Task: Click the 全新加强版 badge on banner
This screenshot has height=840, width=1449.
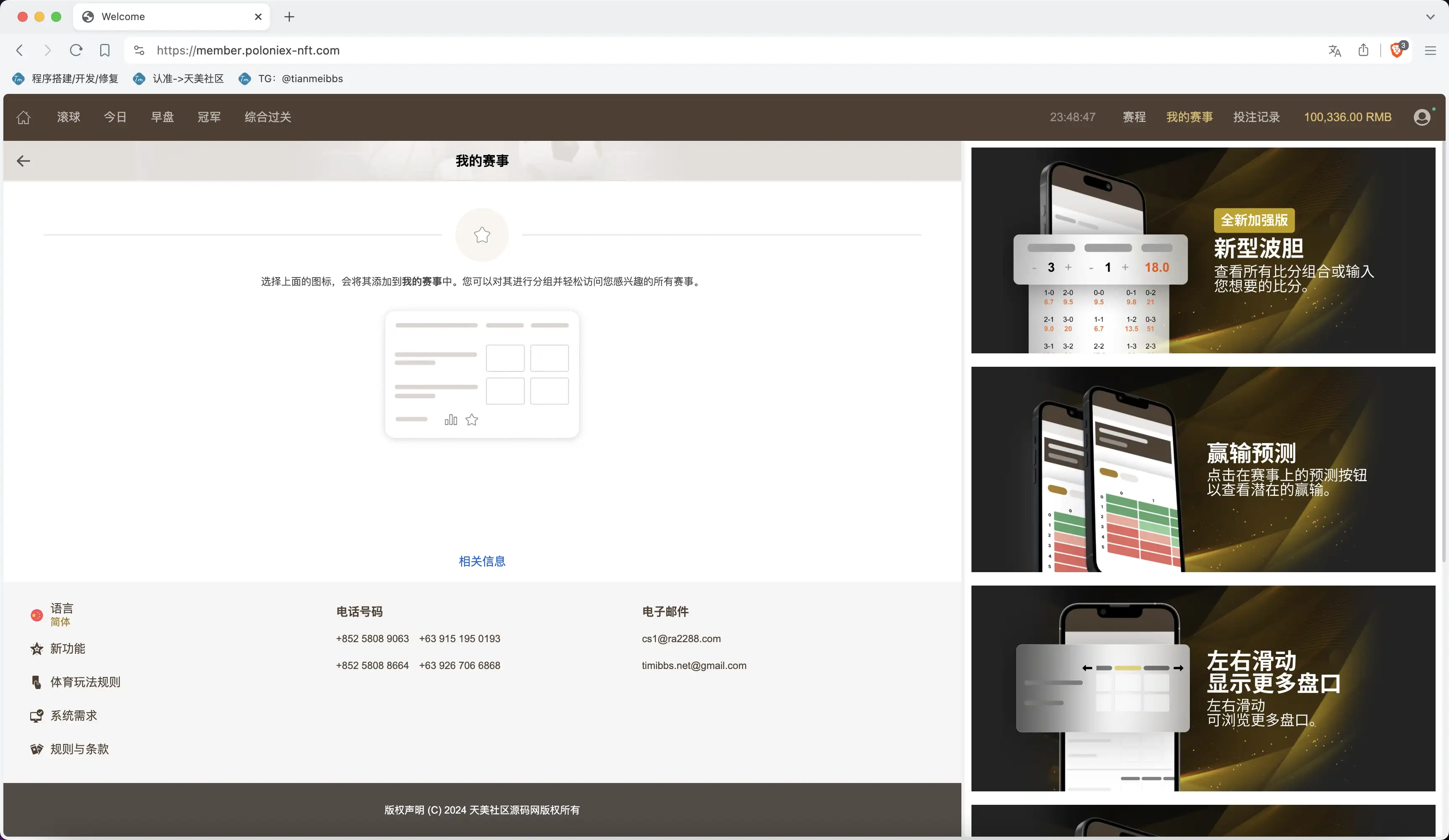Action: [x=1254, y=220]
